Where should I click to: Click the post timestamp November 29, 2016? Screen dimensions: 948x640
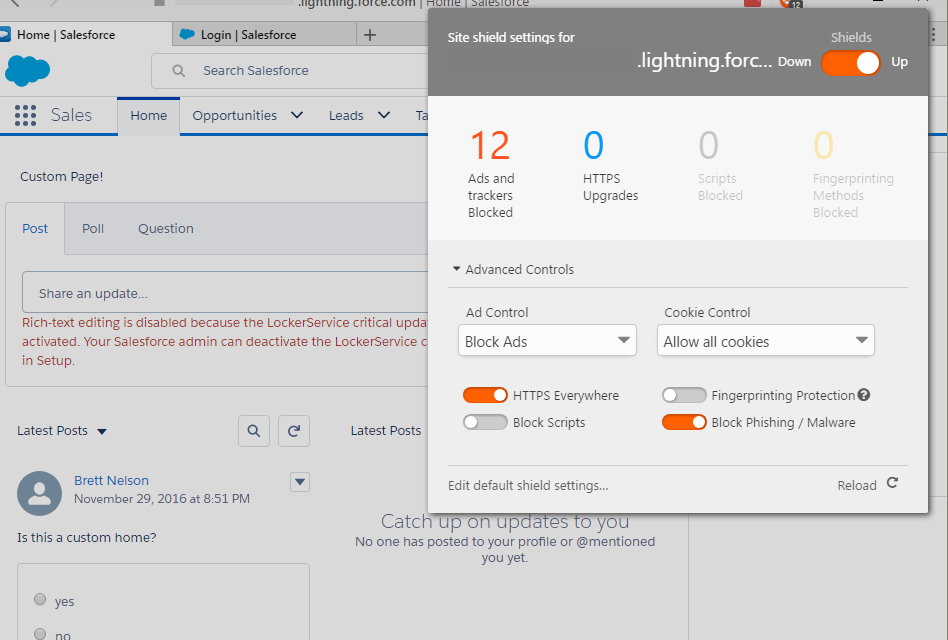pos(161,499)
